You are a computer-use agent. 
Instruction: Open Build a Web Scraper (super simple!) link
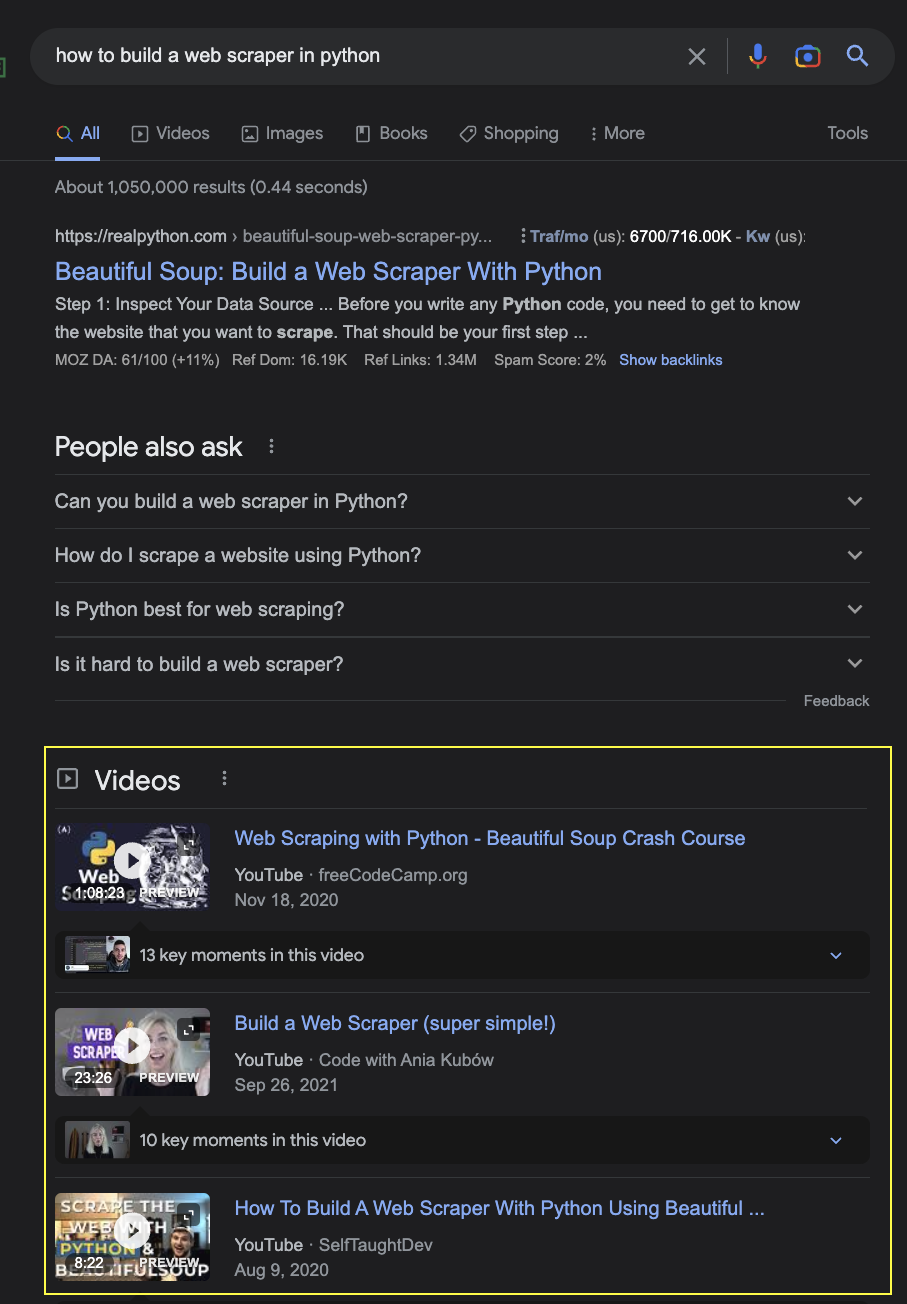tap(395, 1023)
